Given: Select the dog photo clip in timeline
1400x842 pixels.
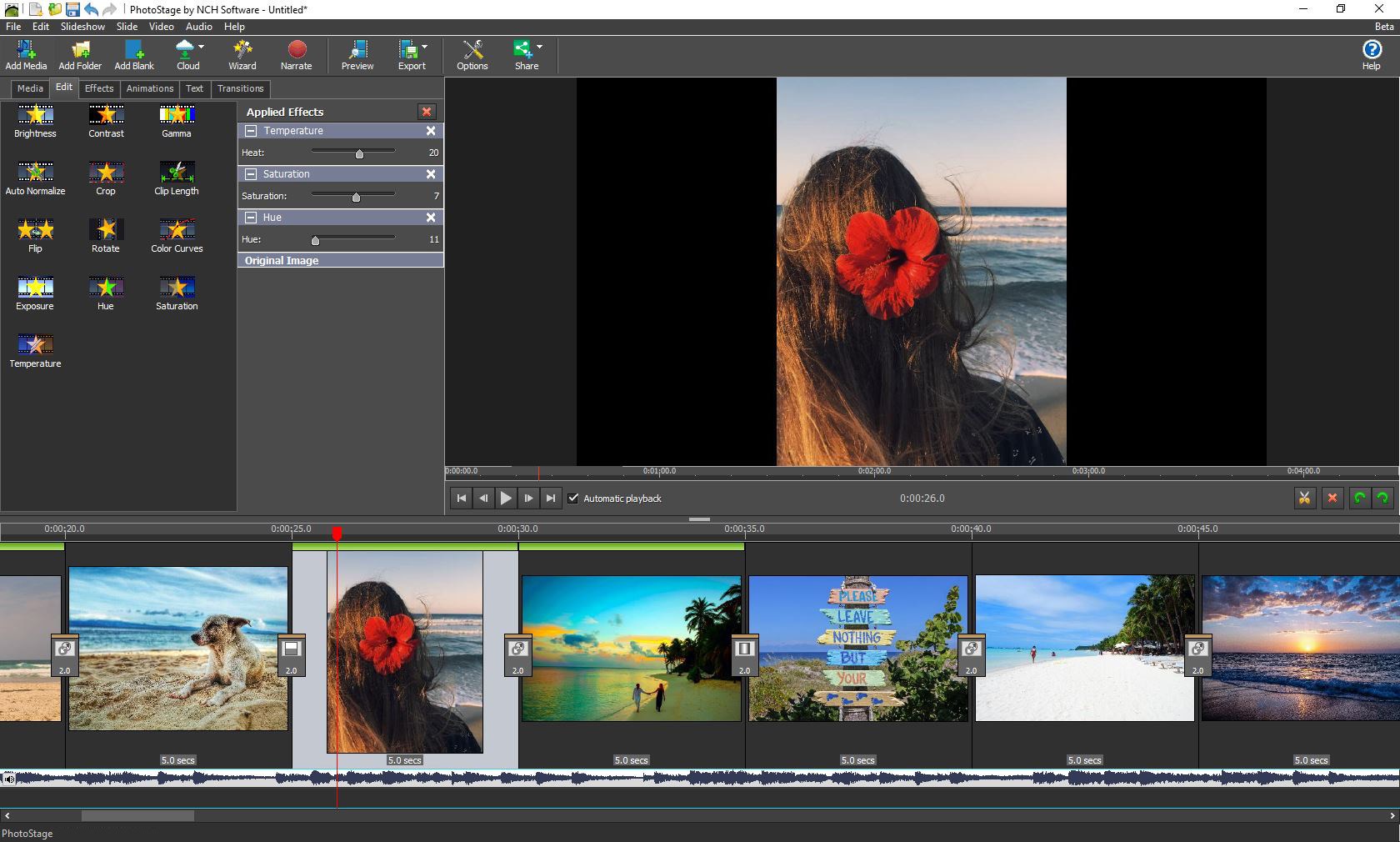Looking at the screenshot, I should pos(177,651).
